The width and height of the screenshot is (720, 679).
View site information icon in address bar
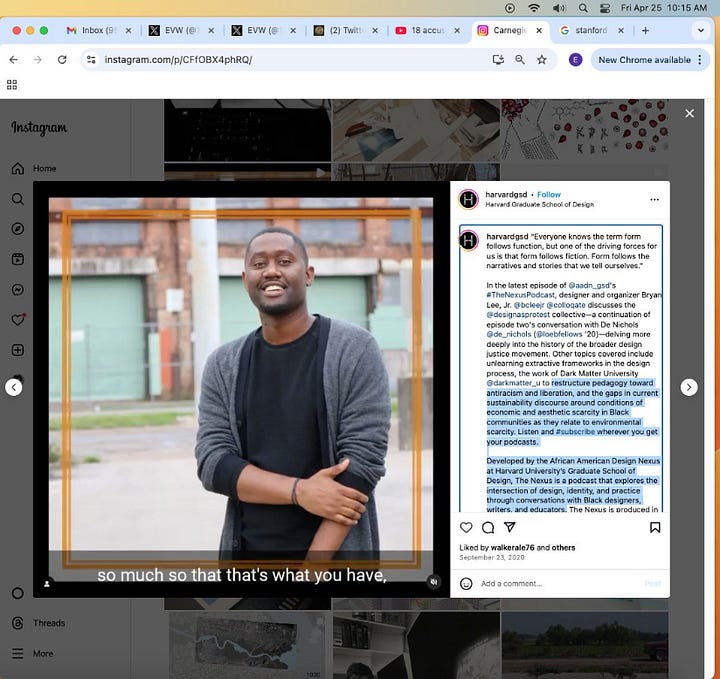tap(91, 60)
